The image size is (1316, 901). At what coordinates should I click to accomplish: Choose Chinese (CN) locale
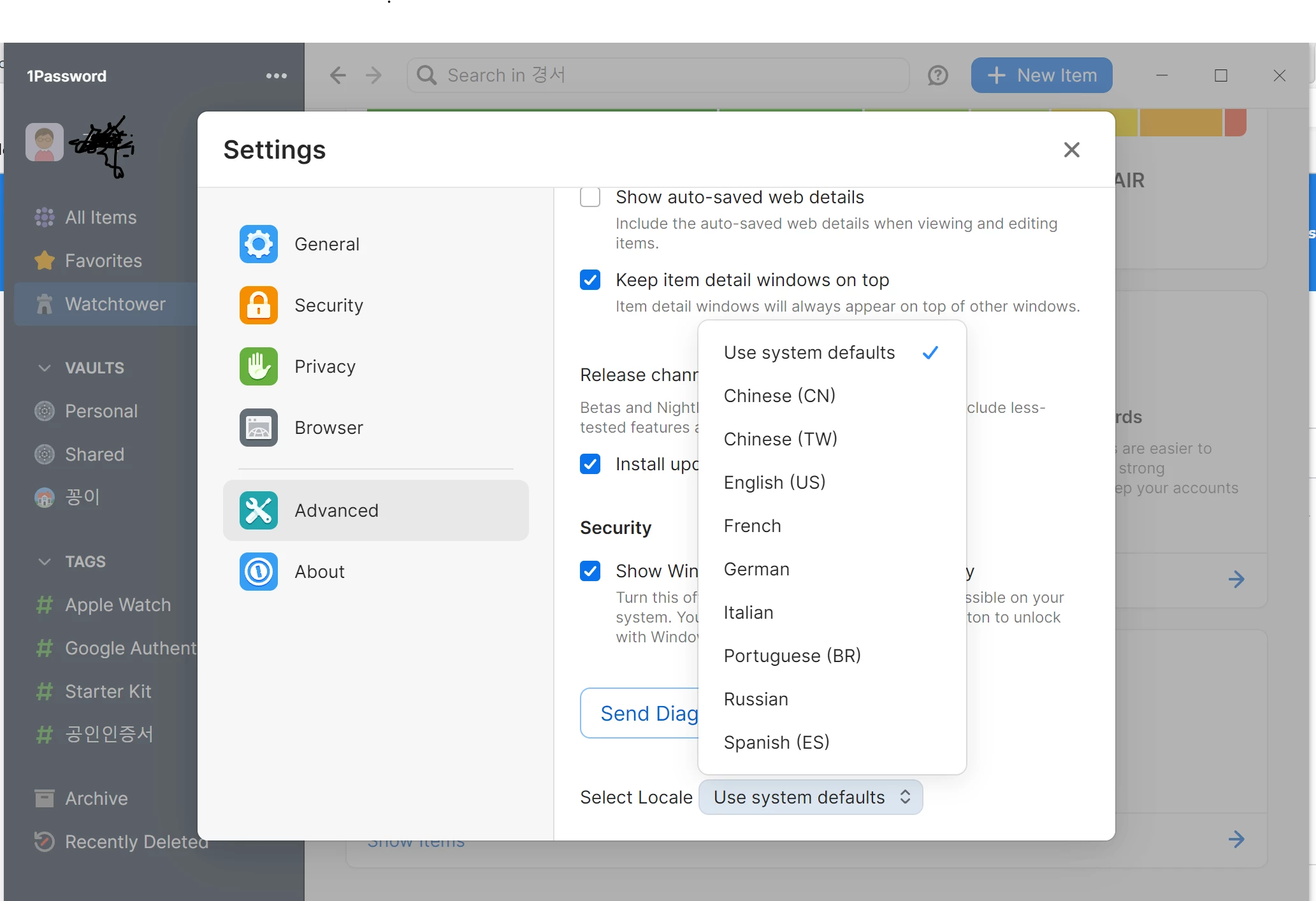(832, 396)
